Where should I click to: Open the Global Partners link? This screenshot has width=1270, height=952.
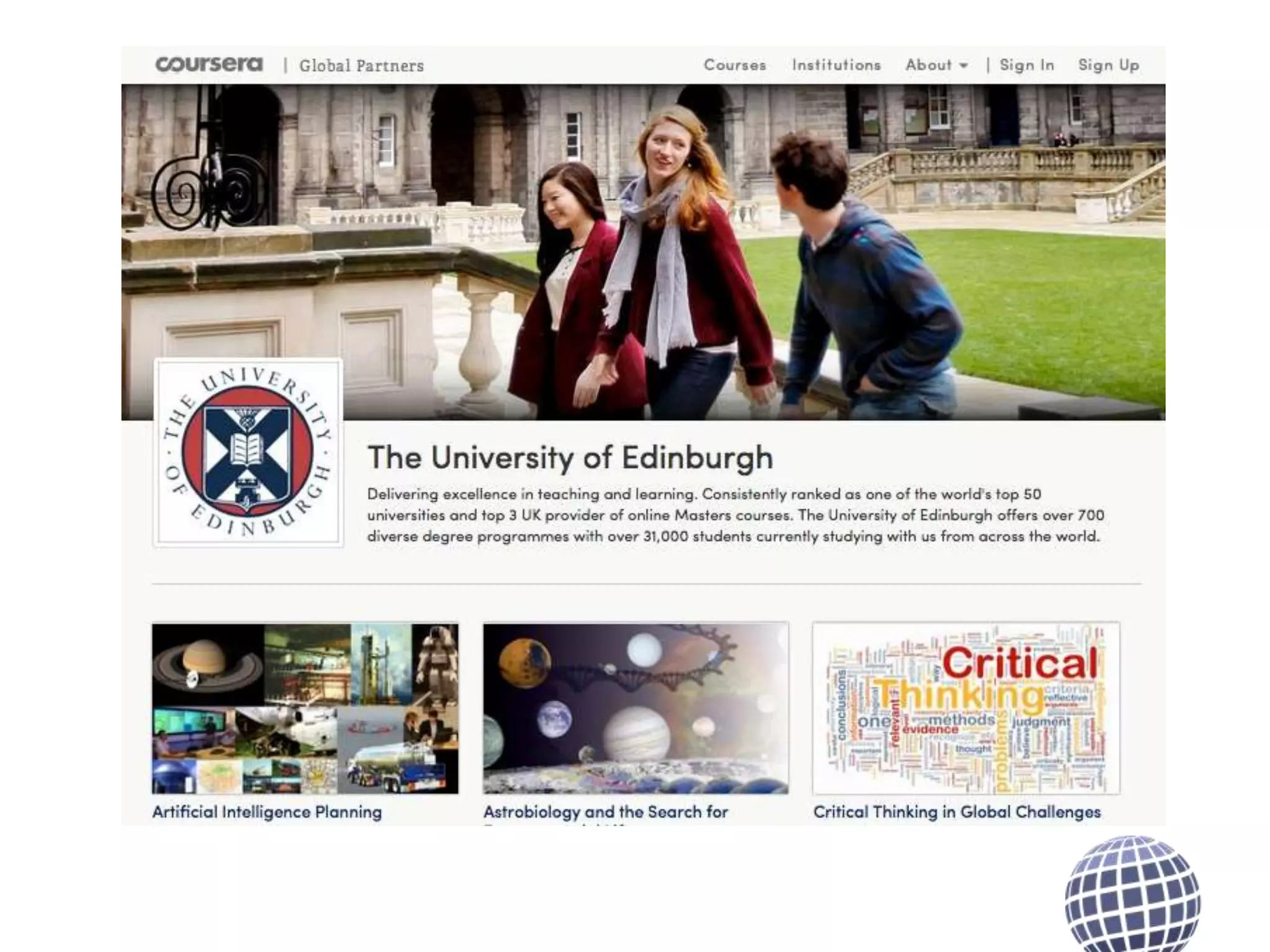(x=362, y=66)
